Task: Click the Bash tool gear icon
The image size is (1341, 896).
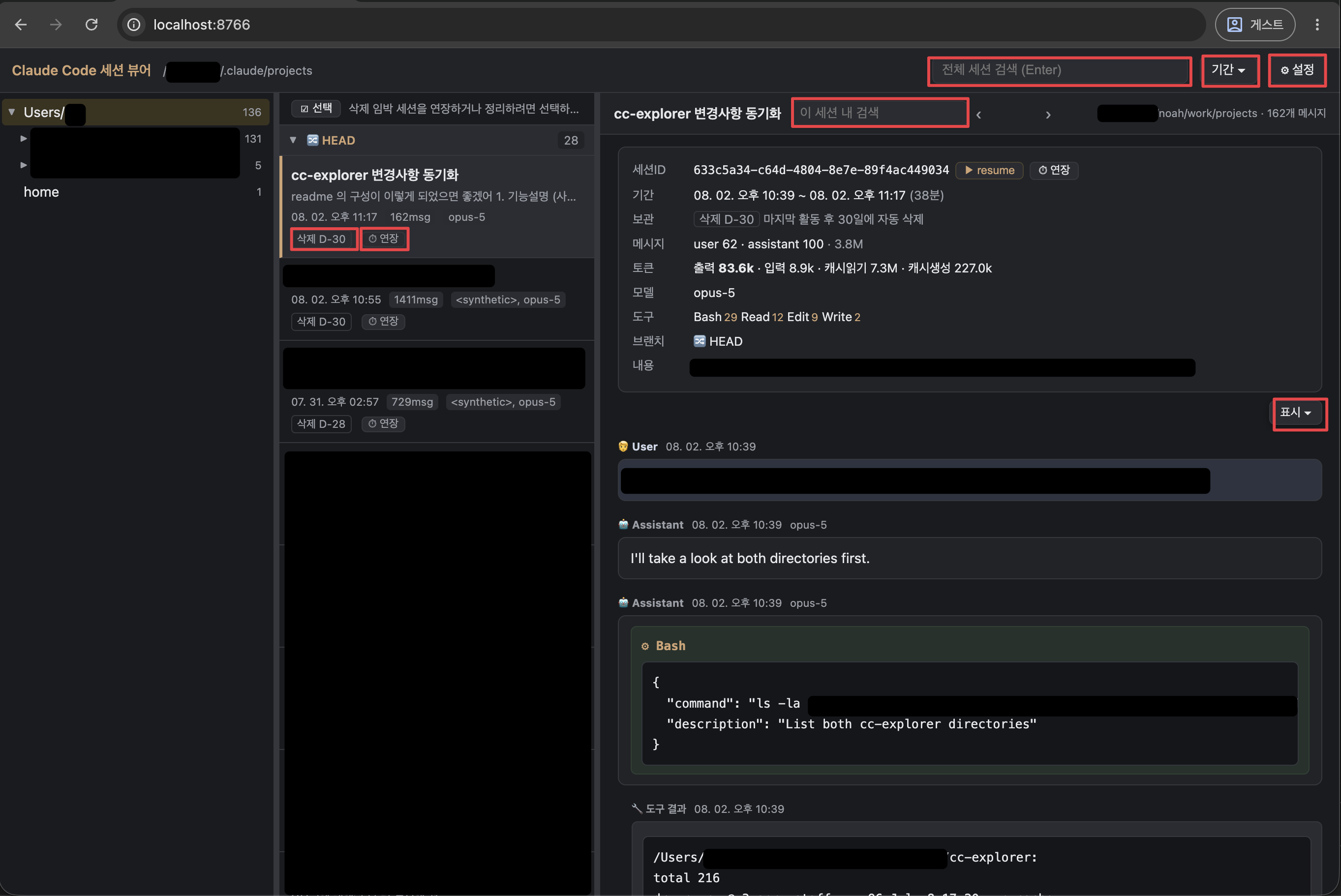Action: tap(645, 646)
